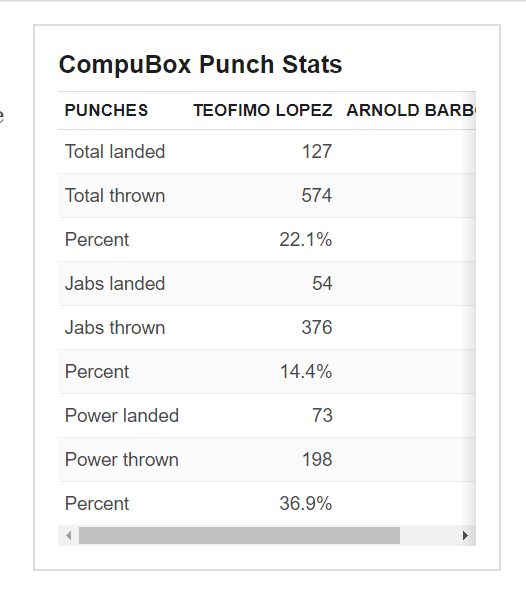The image size is (526, 593).
Task: Click the horizontal scrollbar thumb
Action: [239, 536]
